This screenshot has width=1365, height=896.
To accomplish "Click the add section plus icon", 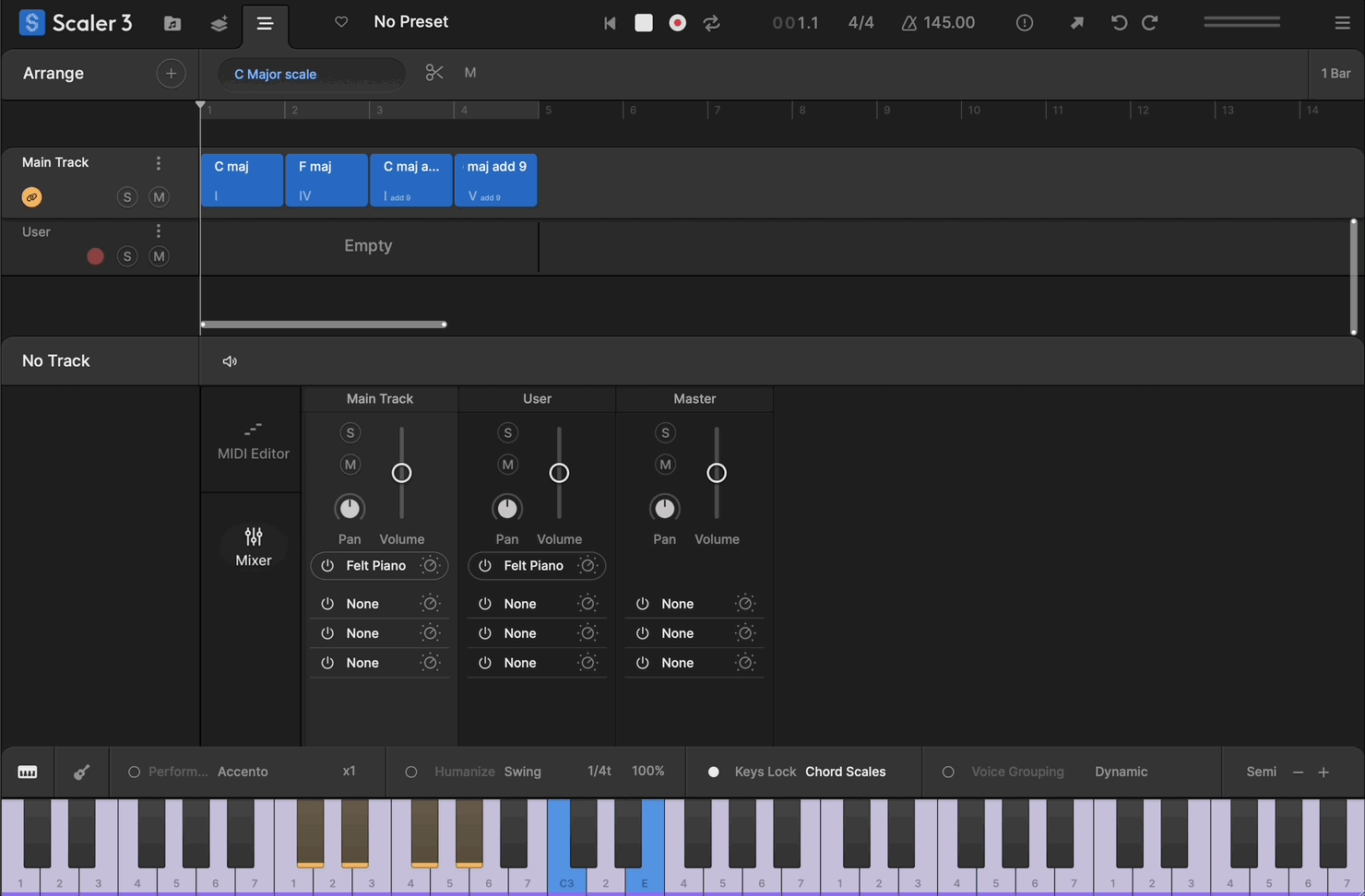I will pos(171,74).
